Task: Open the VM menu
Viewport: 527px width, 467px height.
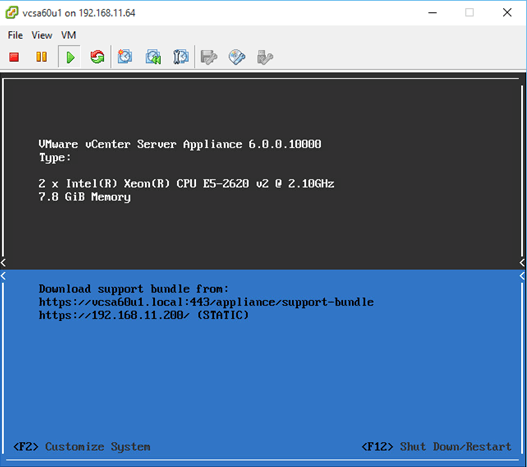Action: tap(69, 35)
